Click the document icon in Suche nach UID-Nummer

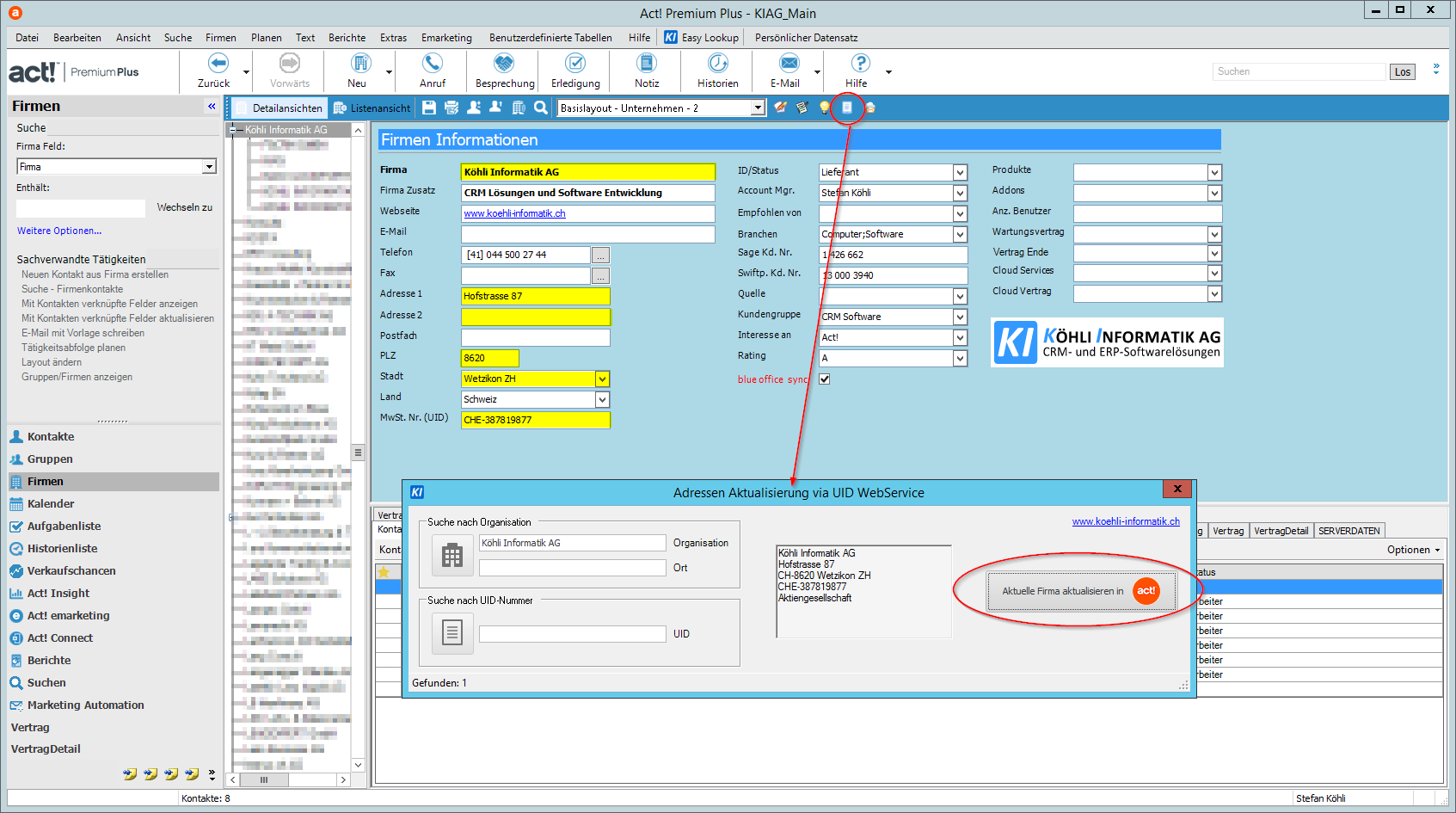(x=452, y=633)
